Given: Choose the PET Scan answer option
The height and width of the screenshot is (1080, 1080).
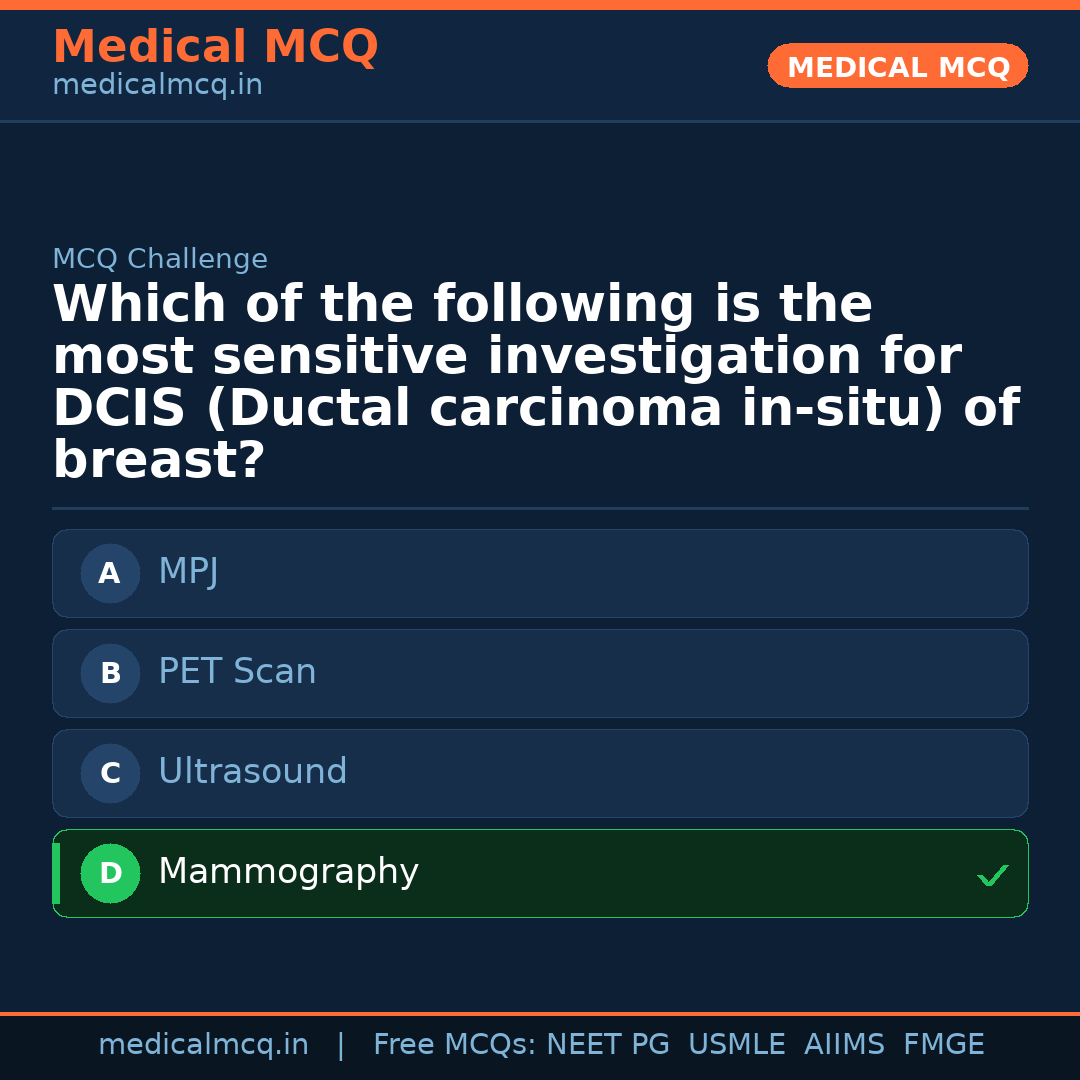Looking at the screenshot, I should [x=540, y=673].
